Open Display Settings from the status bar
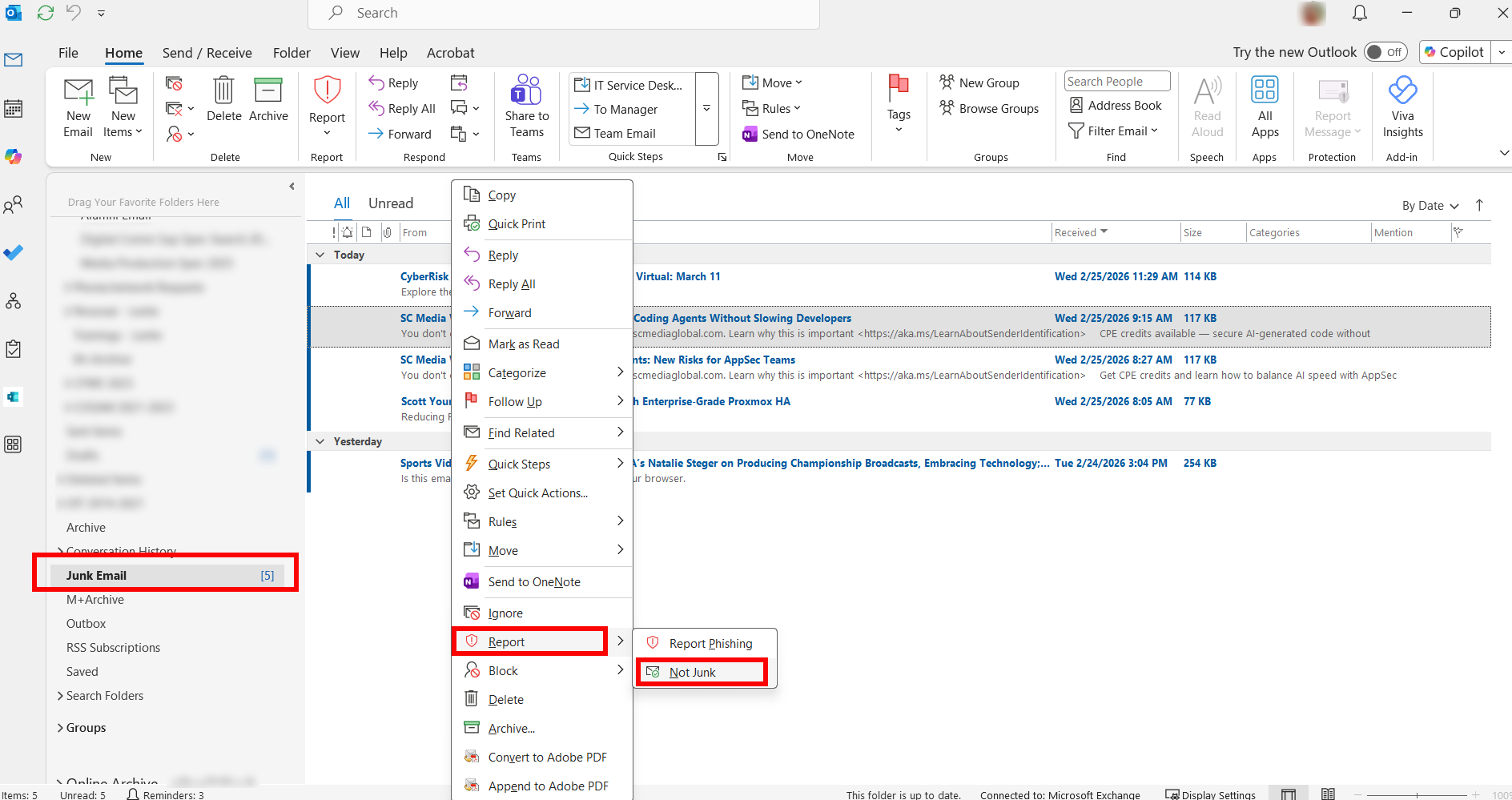The height and width of the screenshot is (800, 1512). (x=1218, y=794)
